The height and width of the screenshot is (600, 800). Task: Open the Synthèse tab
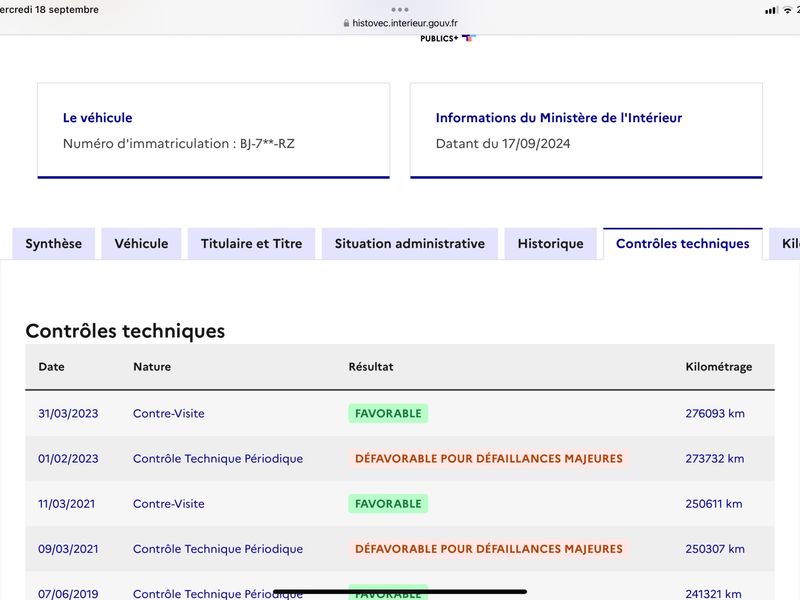tap(54, 244)
